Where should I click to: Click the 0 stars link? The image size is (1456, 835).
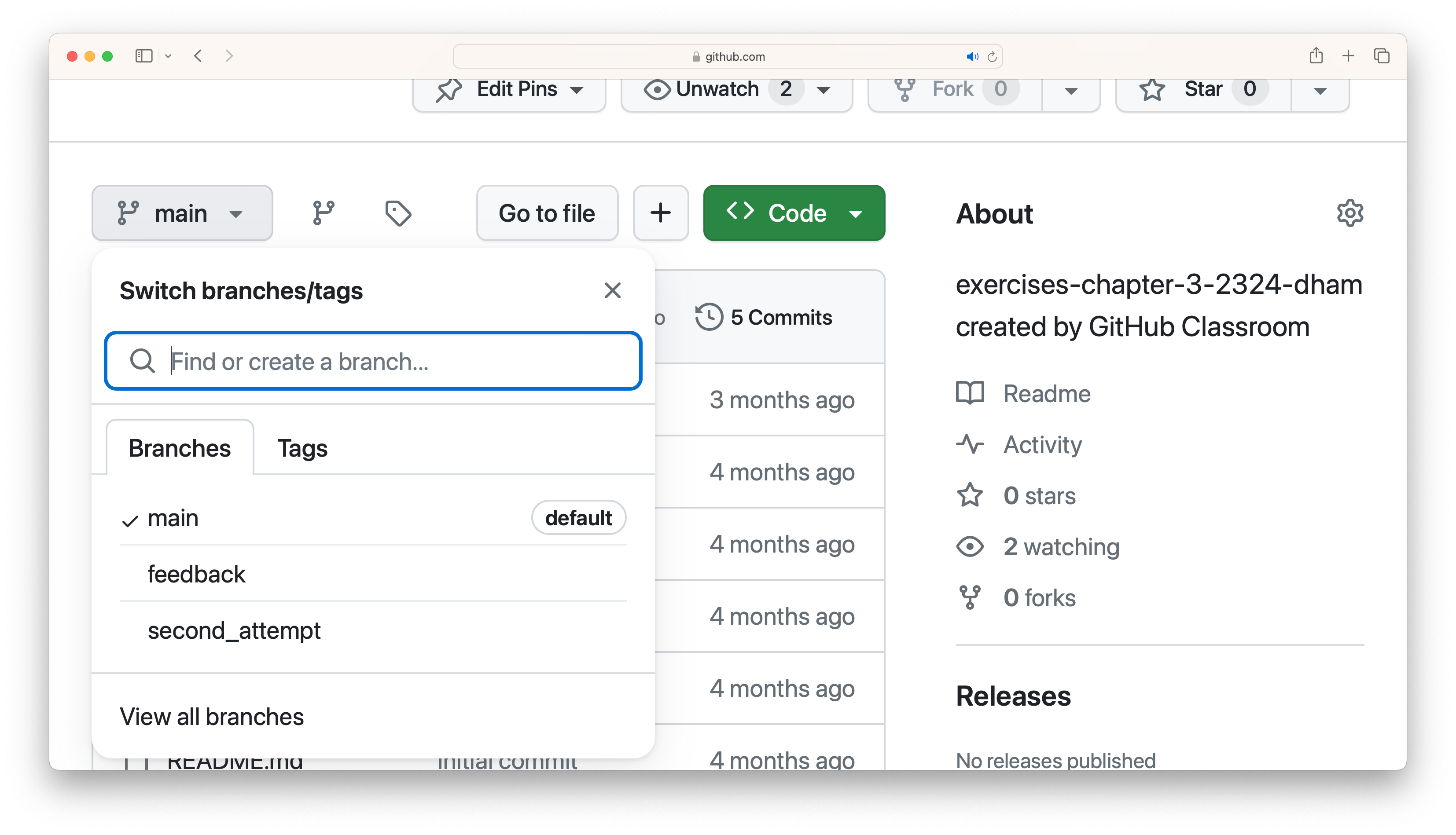tap(1015, 495)
